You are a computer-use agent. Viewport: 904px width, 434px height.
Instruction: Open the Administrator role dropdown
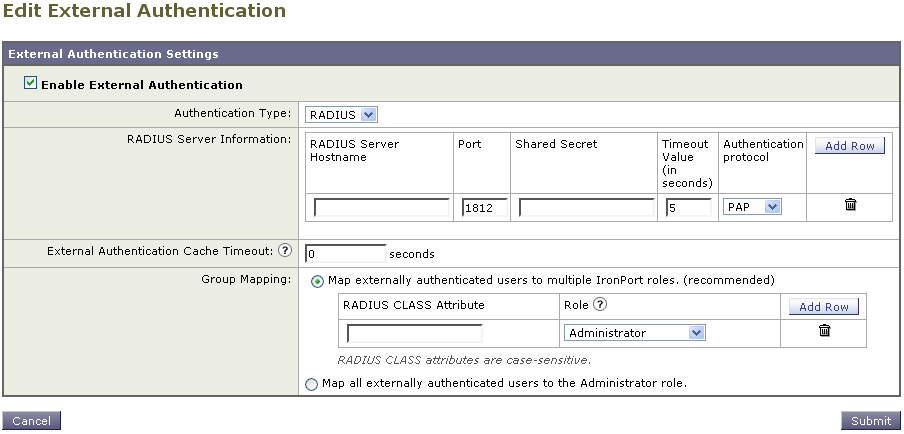[x=635, y=333]
